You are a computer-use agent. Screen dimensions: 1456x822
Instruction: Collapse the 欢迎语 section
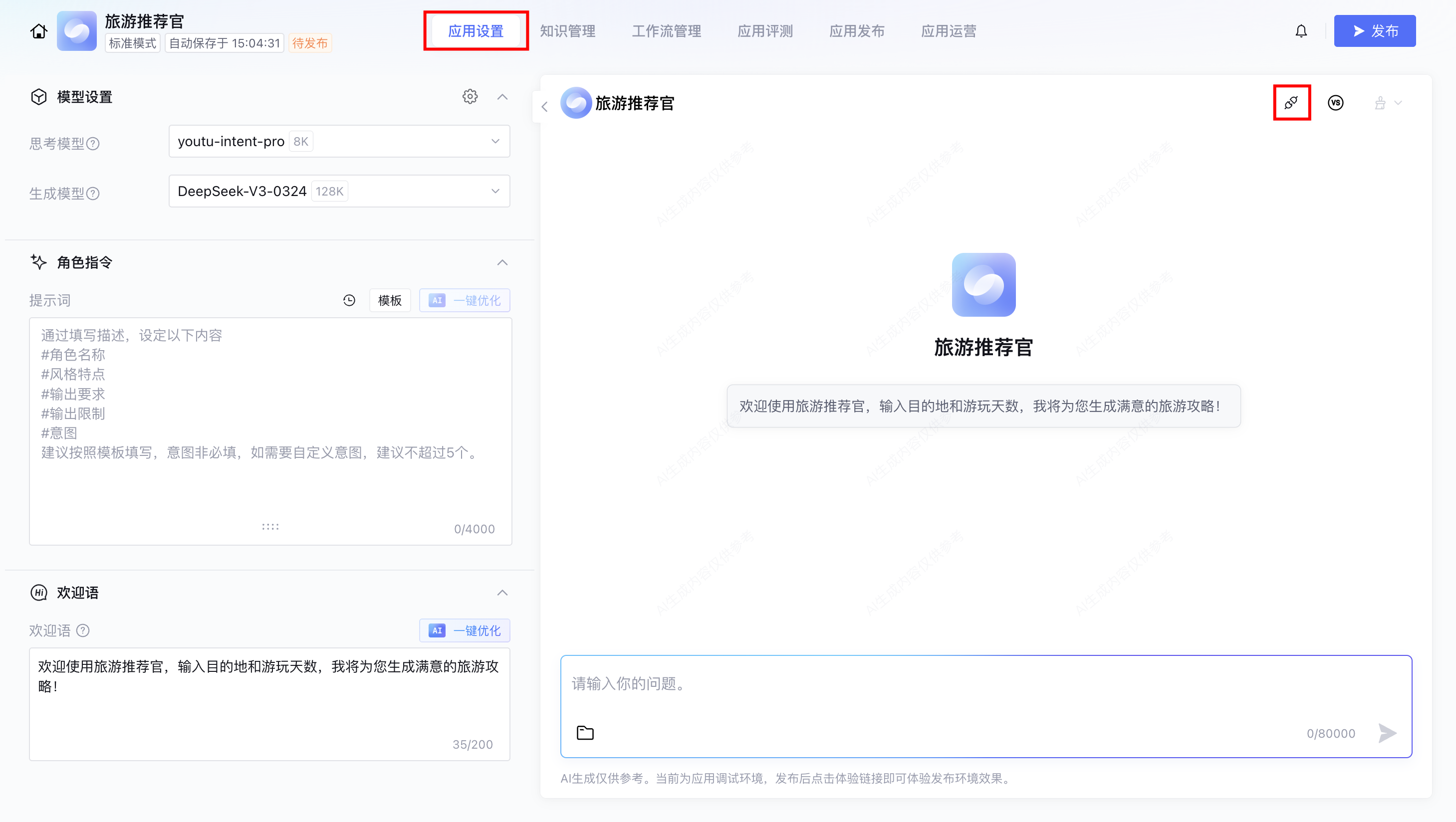coord(502,593)
